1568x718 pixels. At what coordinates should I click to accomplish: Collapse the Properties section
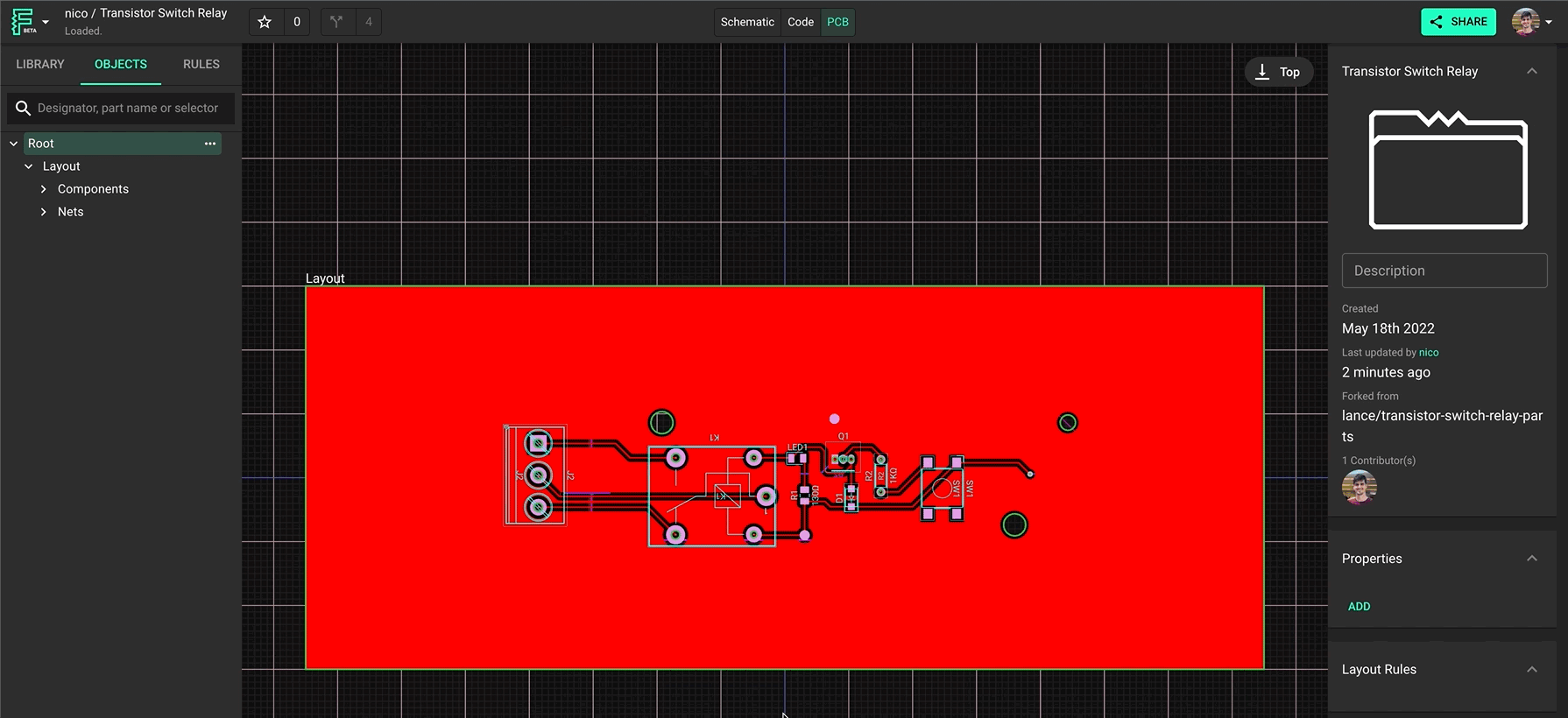[x=1532, y=559]
